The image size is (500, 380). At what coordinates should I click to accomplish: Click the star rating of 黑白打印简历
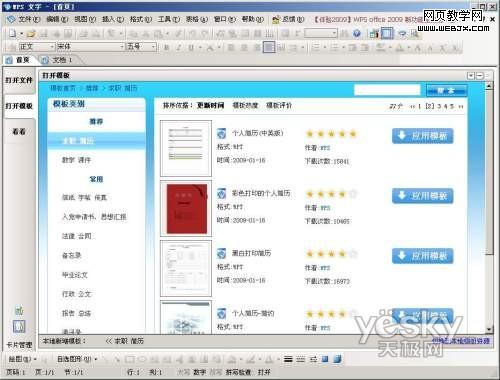click(x=331, y=254)
